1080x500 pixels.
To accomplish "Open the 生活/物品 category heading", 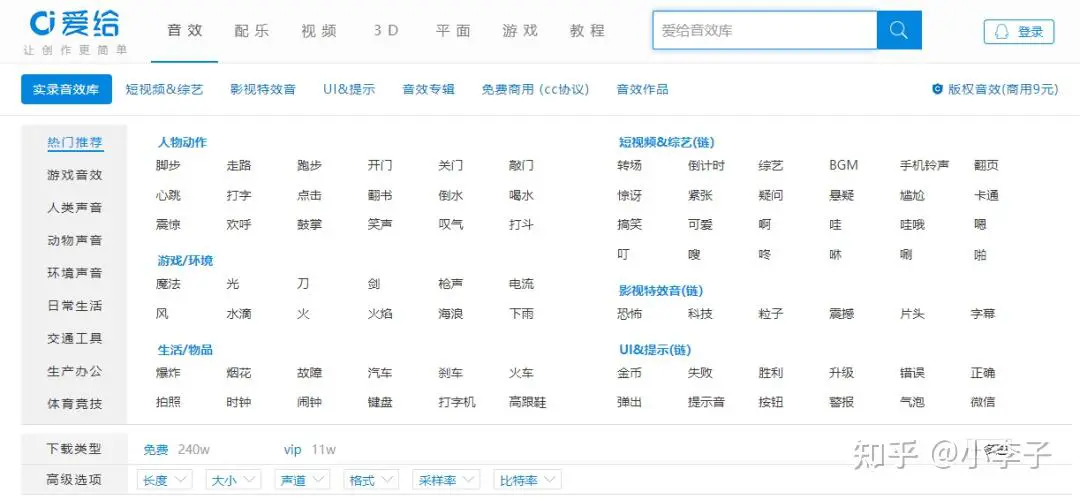I will point(185,349).
